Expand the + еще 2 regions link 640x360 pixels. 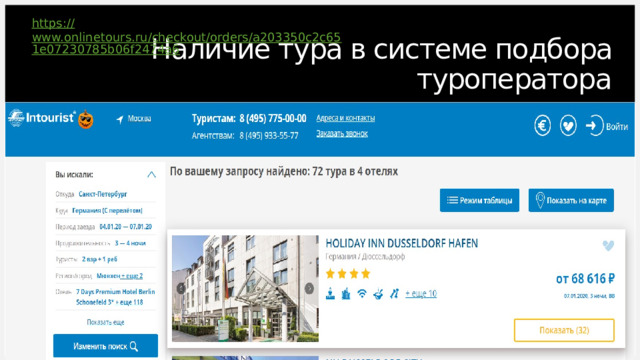(x=132, y=276)
